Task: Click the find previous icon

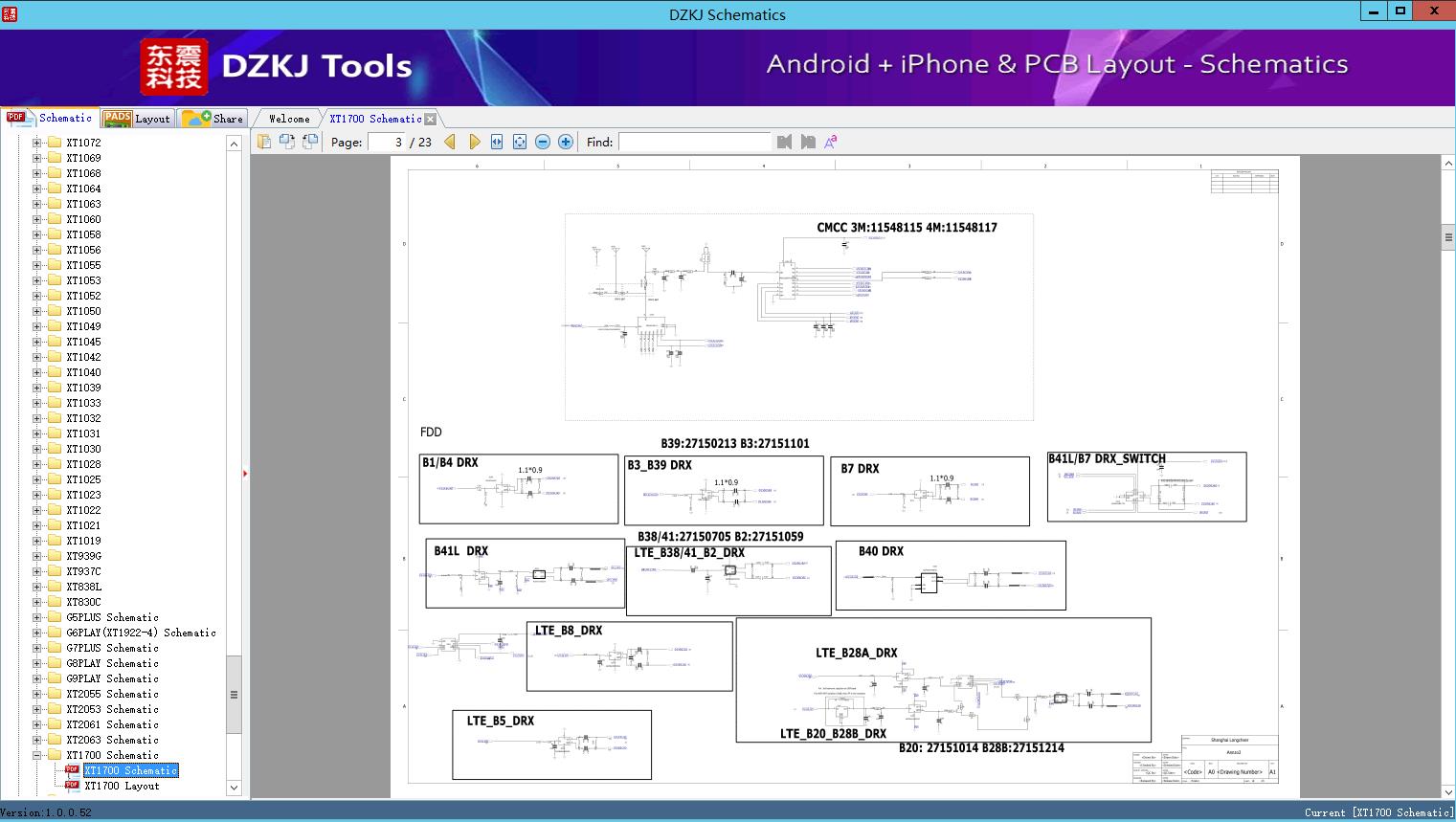Action: [x=785, y=142]
